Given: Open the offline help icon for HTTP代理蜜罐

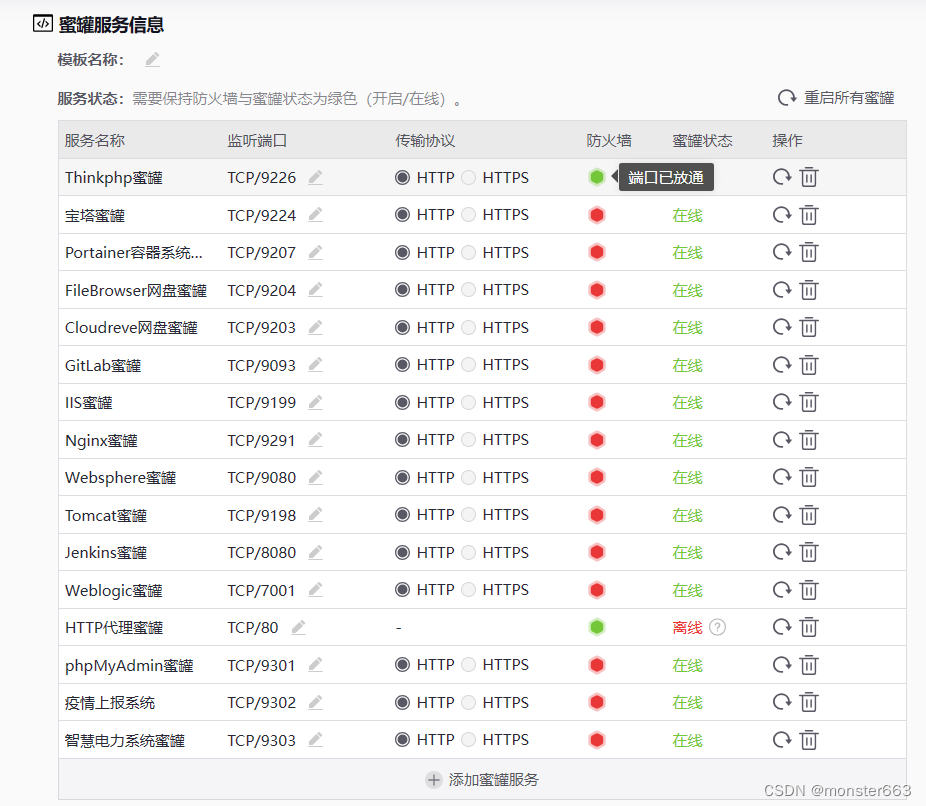Looking at the screenshot, I should point(717,627).
